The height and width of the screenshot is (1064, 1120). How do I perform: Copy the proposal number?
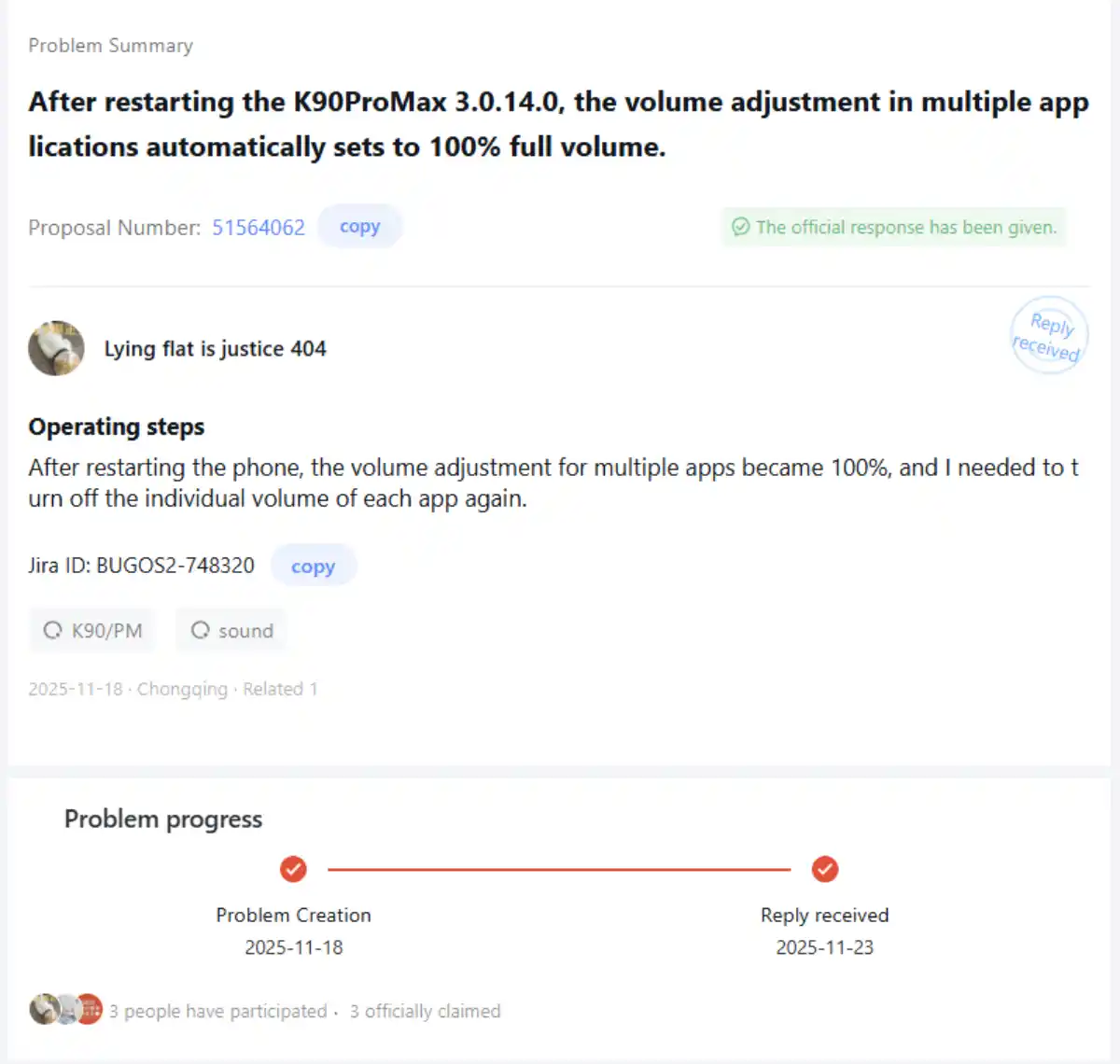tap(359, 227)
